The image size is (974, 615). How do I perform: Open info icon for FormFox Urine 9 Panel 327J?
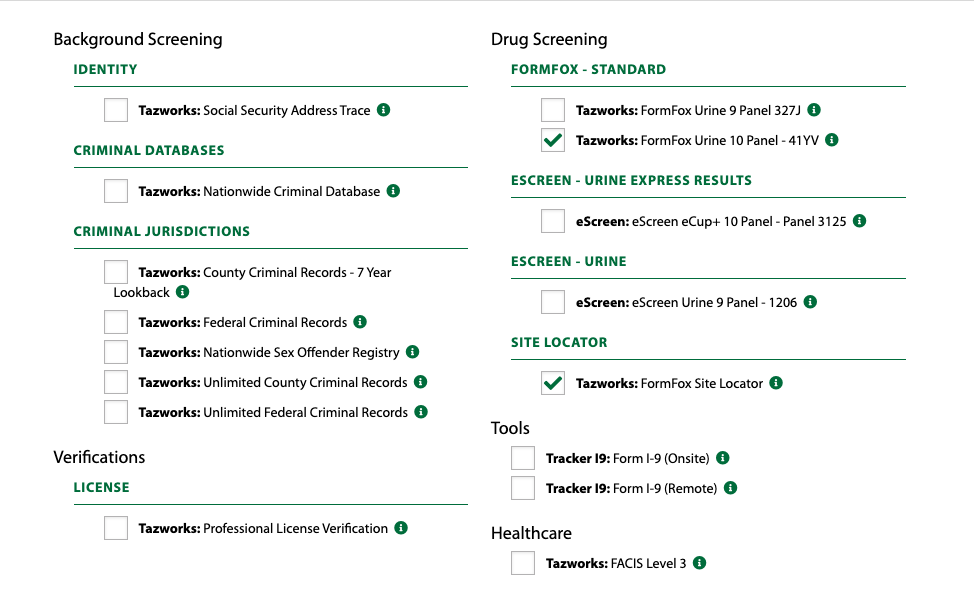tap(814, 110)
